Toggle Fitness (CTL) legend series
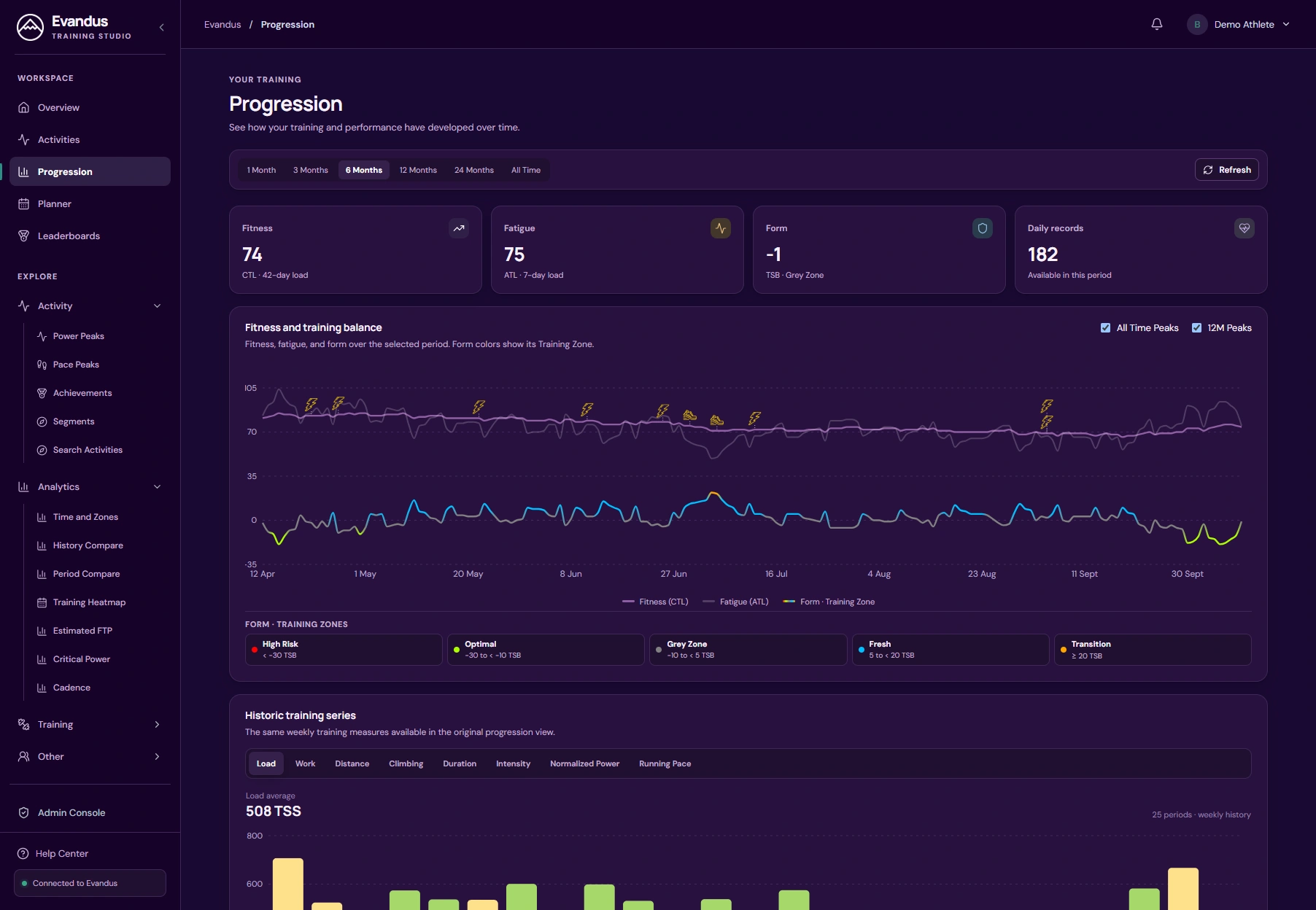Viewport: 1316px width, 910px height. pos(655,602)
